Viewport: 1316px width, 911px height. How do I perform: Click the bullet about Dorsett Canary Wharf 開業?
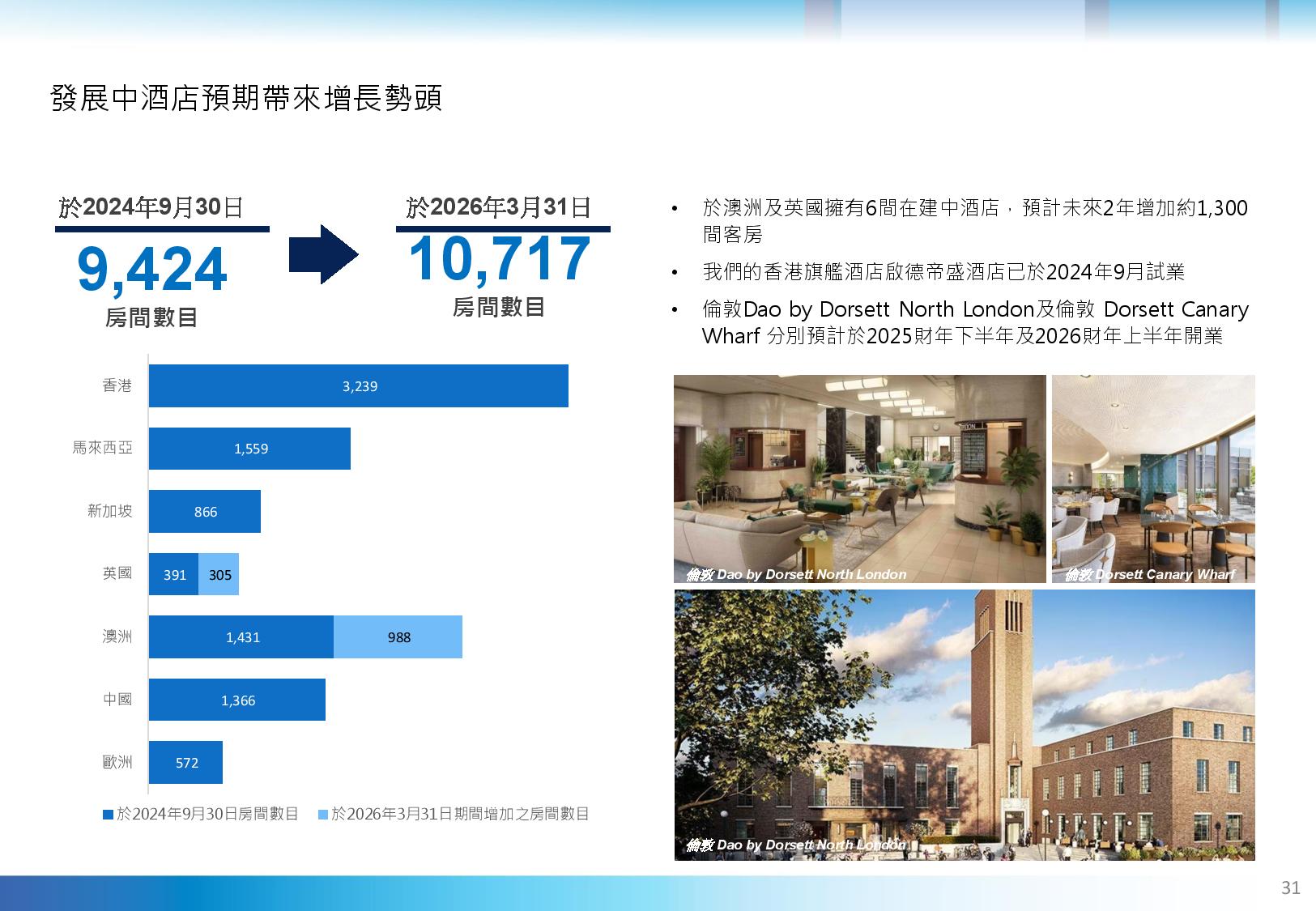pyautogui.click(x=975, y=322)
